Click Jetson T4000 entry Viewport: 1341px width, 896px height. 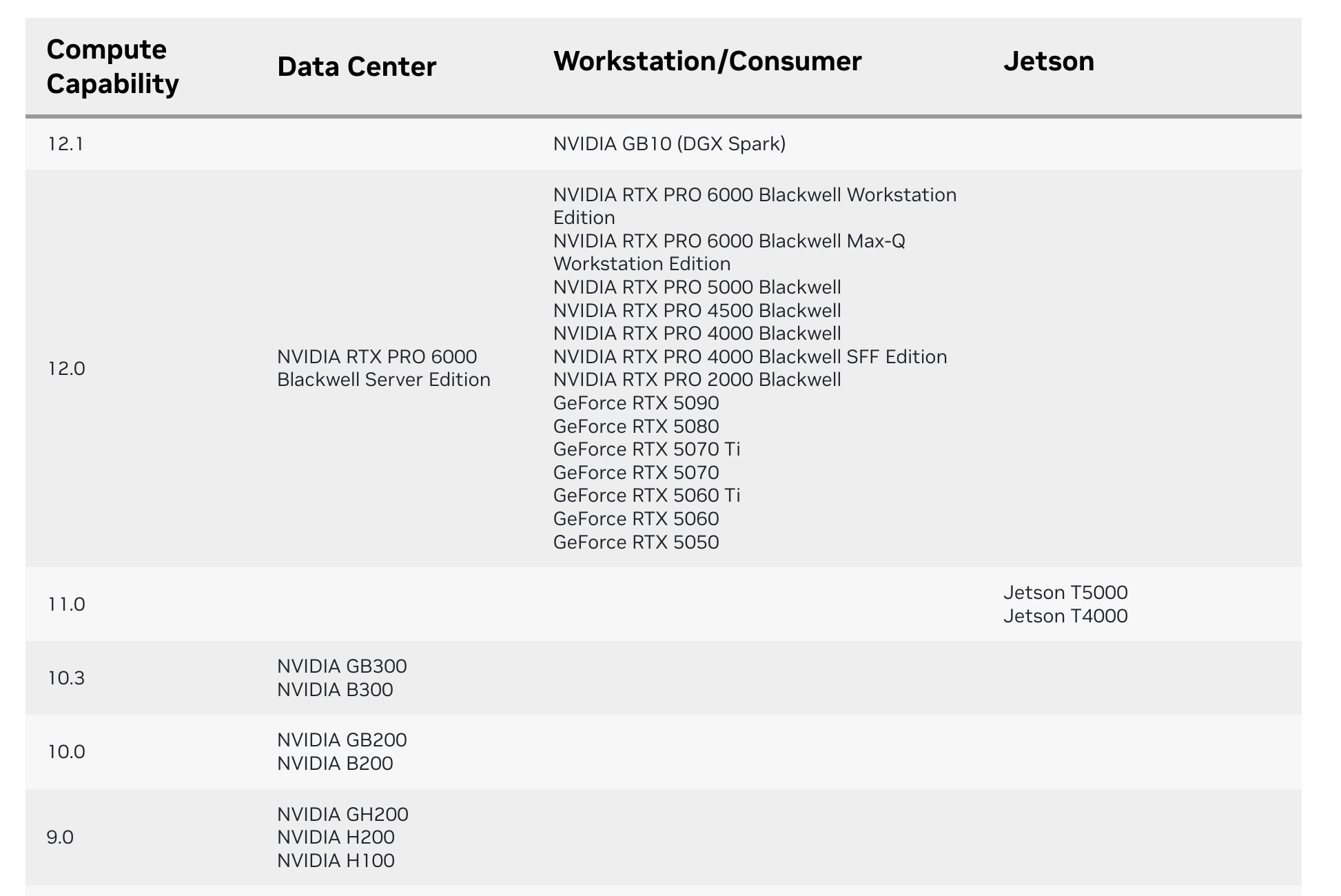click(x=1065, y=616)
